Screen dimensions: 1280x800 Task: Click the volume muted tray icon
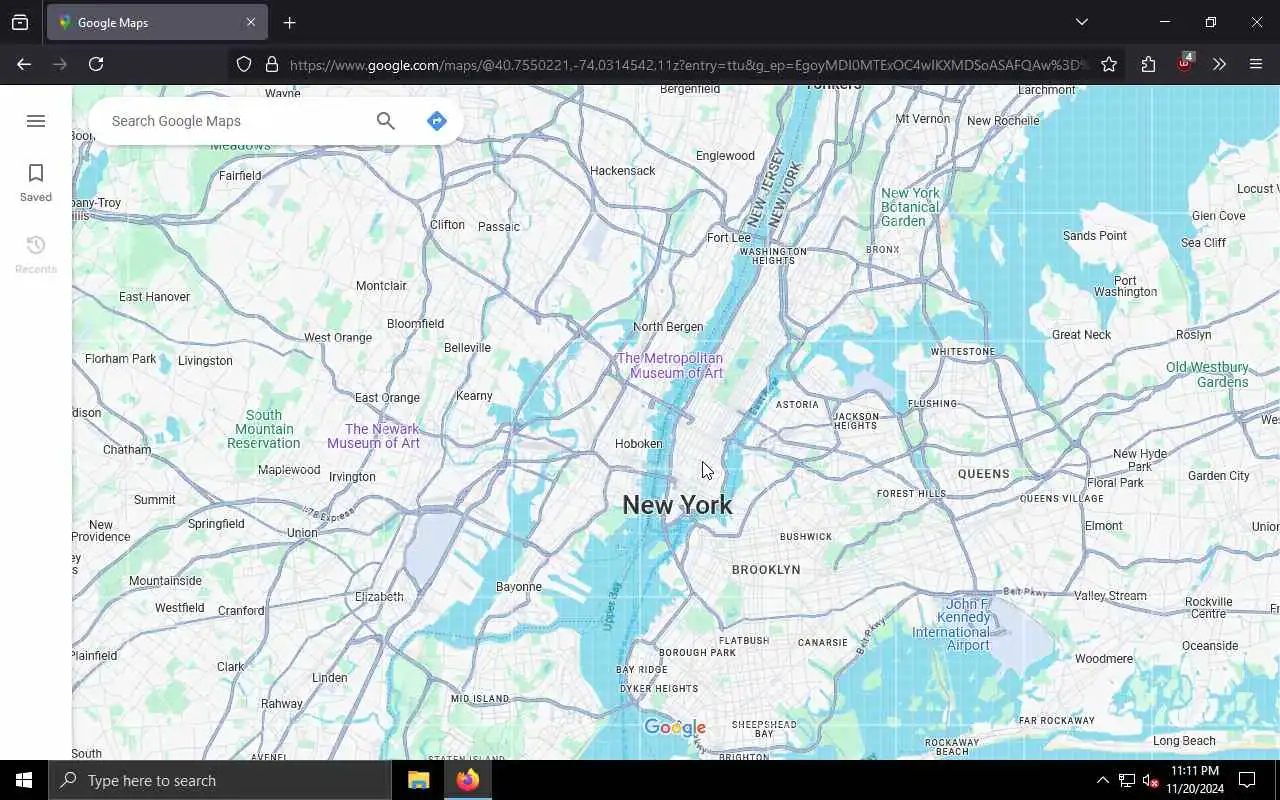point(1150,780)
